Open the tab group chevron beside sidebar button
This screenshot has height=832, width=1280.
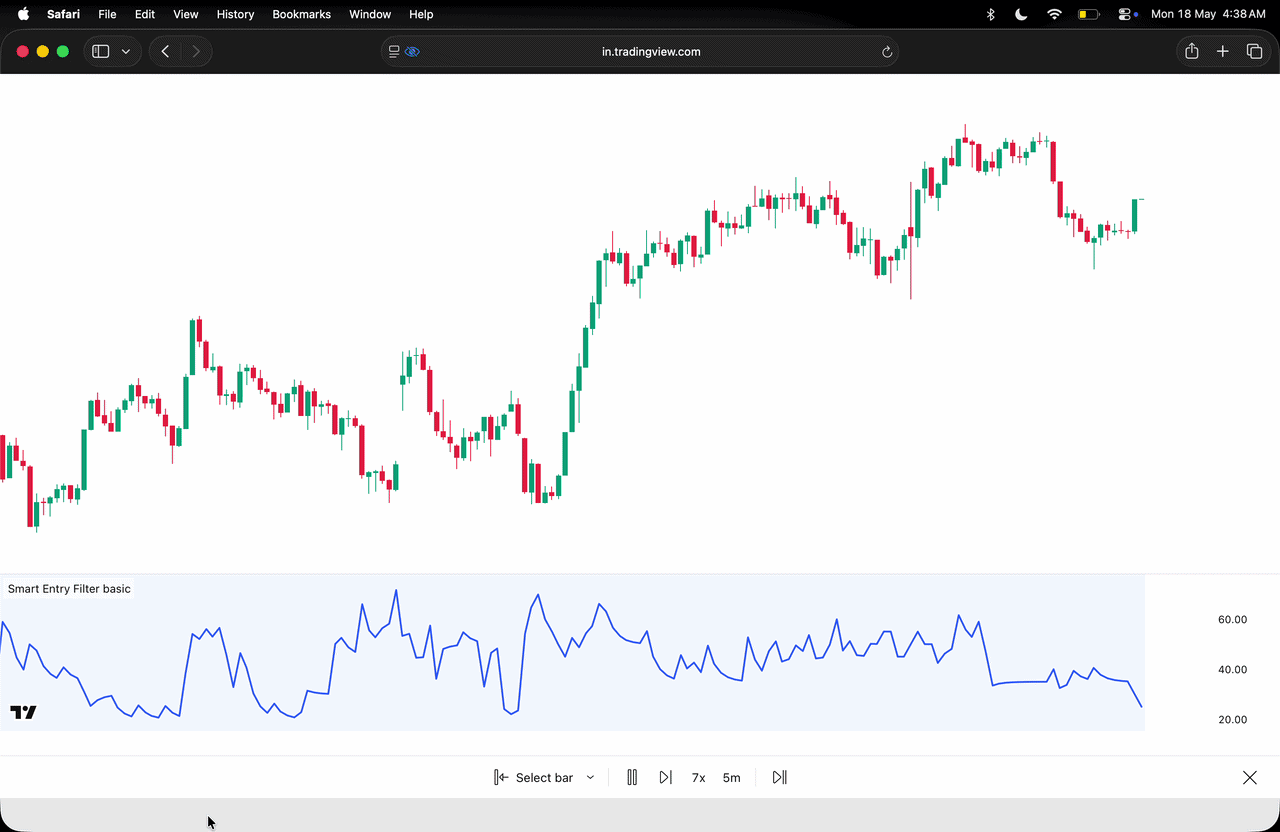coord(126,51)
